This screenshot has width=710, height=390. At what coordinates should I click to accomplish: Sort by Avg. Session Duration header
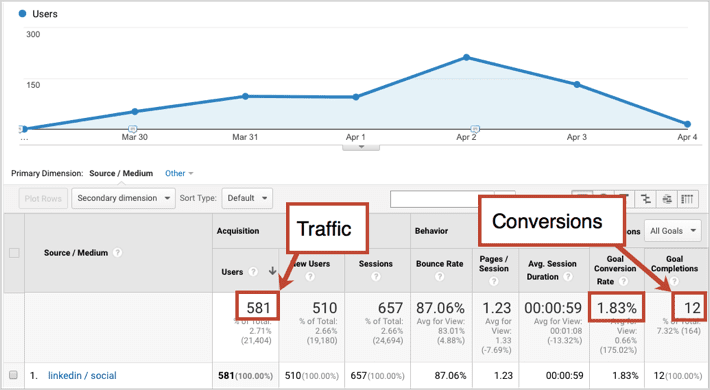coord(552,270)
